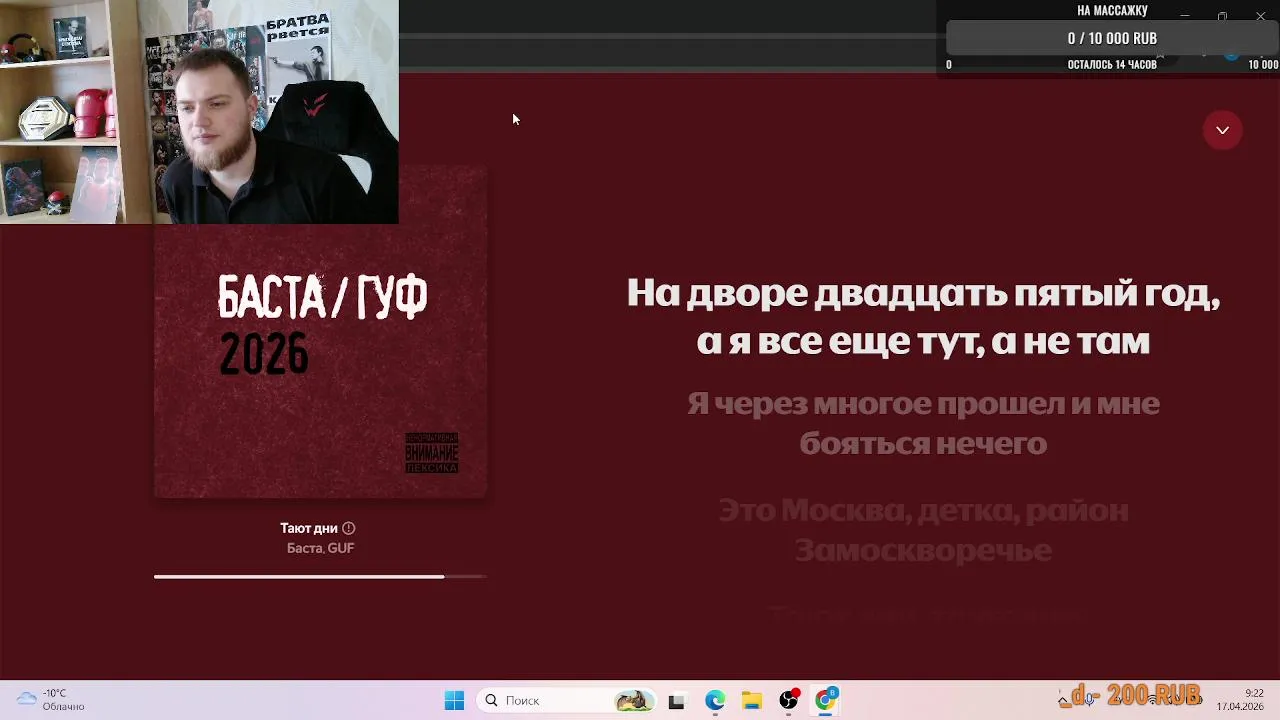Jump to lyric line На дворе двадцать пятый год

[923, 317]
